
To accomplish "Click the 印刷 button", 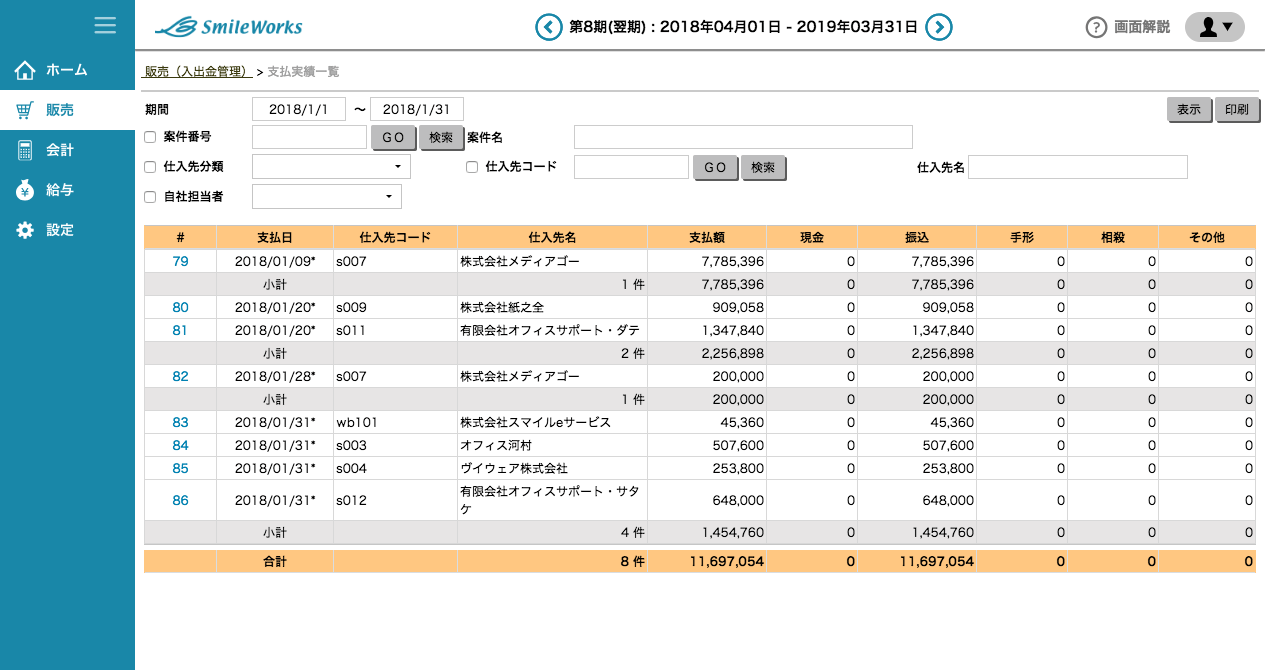I will pyautogui.click(x=1238, y=110).
